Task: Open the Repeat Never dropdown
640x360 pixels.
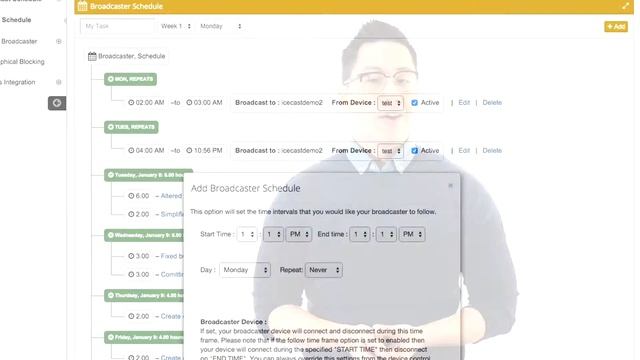Action: click(x=324, y=270)
